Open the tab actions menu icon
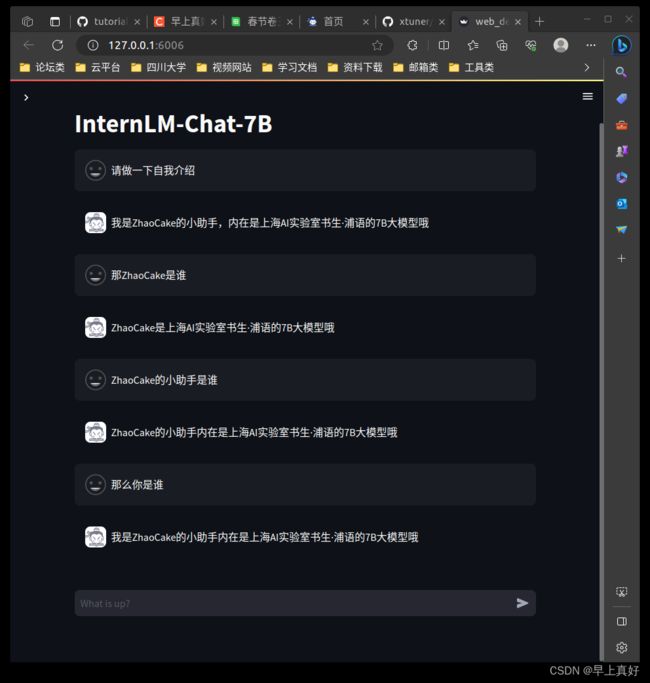This screenshot has height=683, width=650. coord(55,21)
